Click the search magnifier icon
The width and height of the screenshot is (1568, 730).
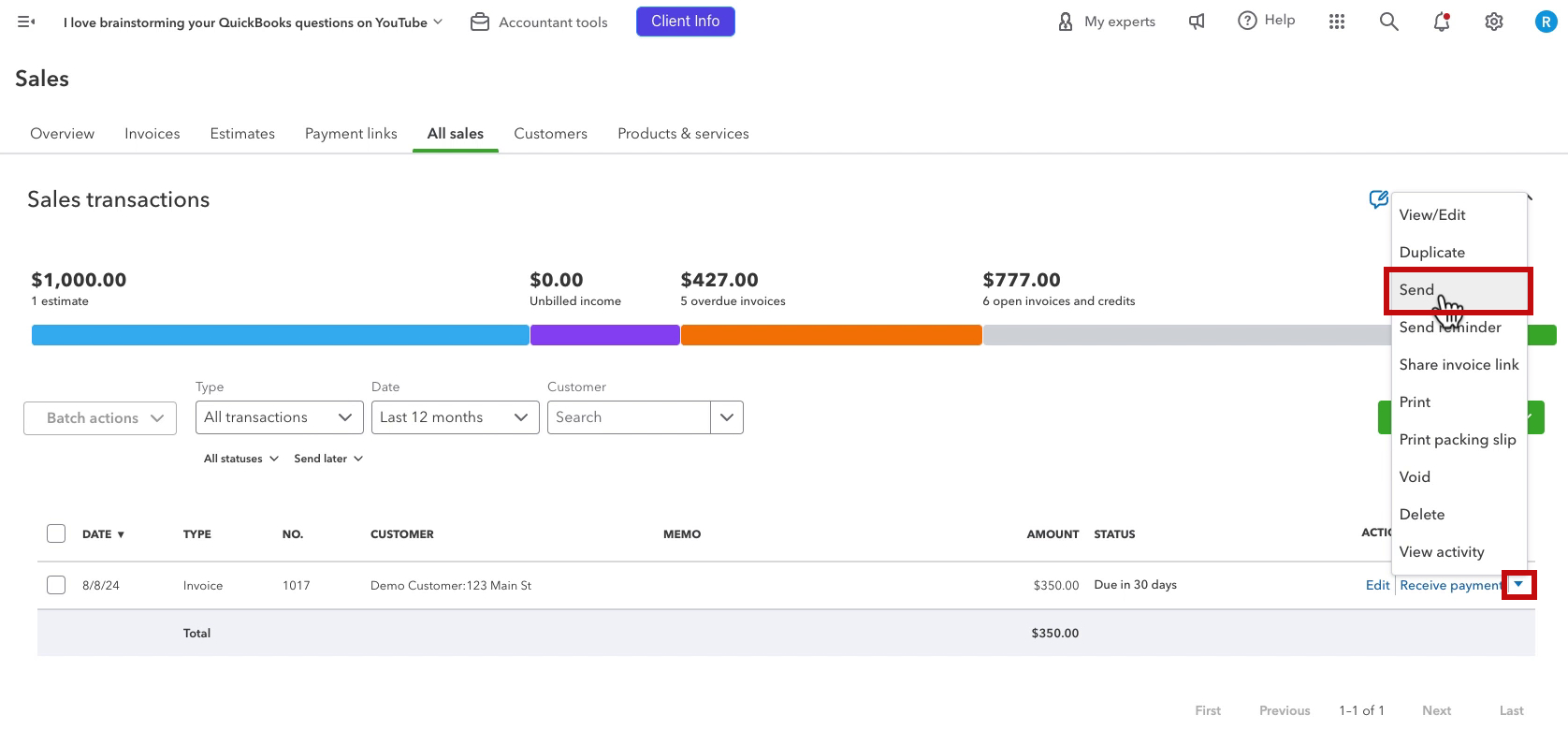[1389, 22]
